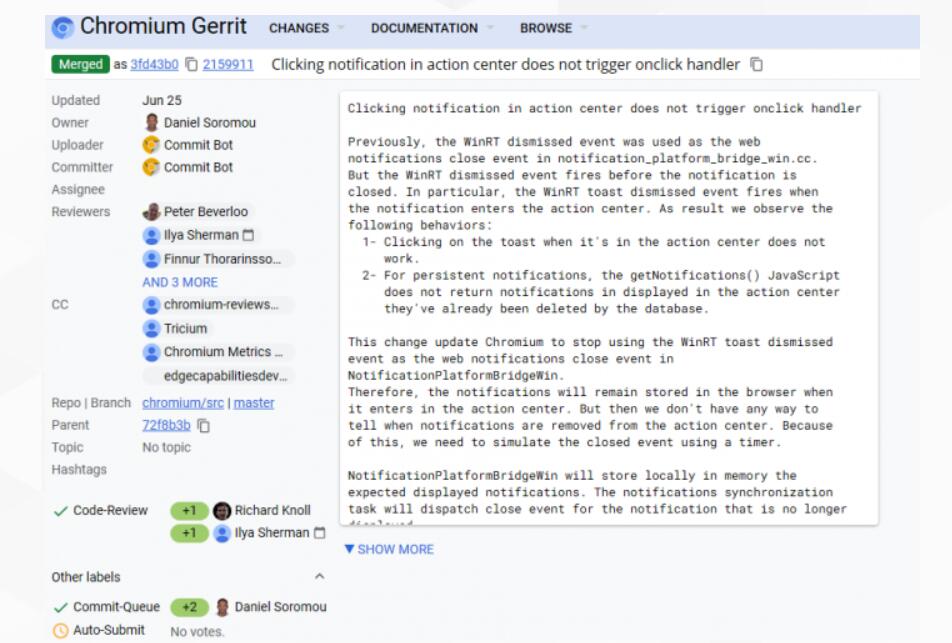Screen dimensions: 952x643
Task: Copy the commit hash 3fd43b0
Action: (x=191, y=64)
